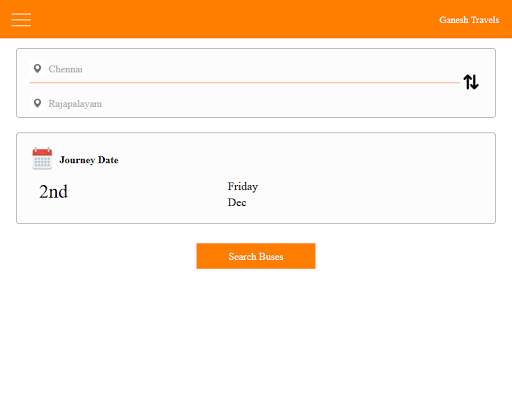The height and width of the screenshot is (393, 512).
Task: Open the Journey Date calendar icon
Action: 42,159
